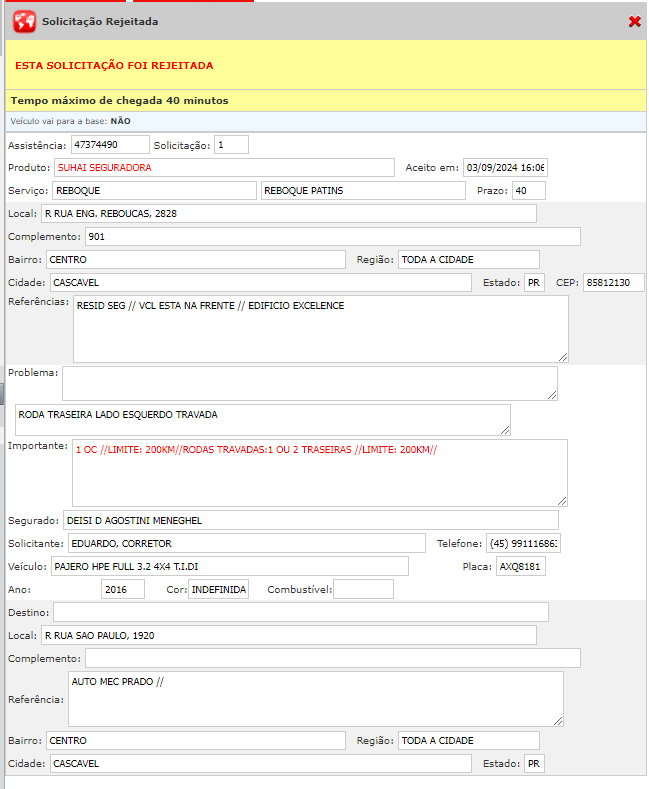Click the Complemento field containing 901
Image resolution: width=649 pixels, height=789 pixels.
point(331,237)
